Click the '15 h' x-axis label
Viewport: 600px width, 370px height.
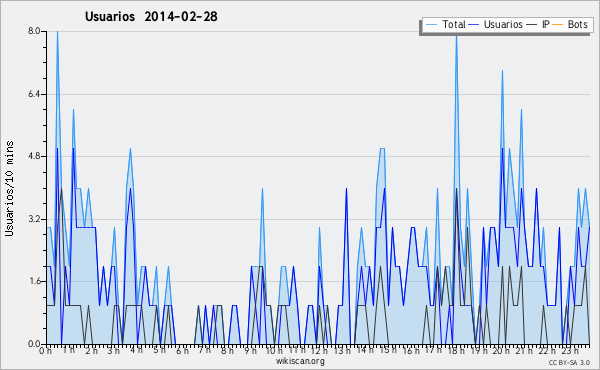point(388,350)
